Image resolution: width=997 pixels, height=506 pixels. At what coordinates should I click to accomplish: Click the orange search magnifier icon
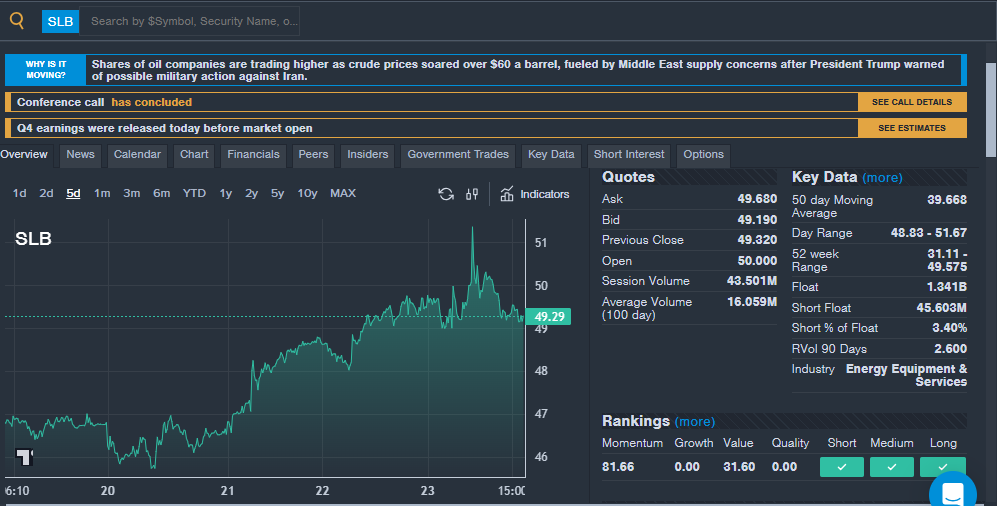pyautogui.click(x=17, y=20)
